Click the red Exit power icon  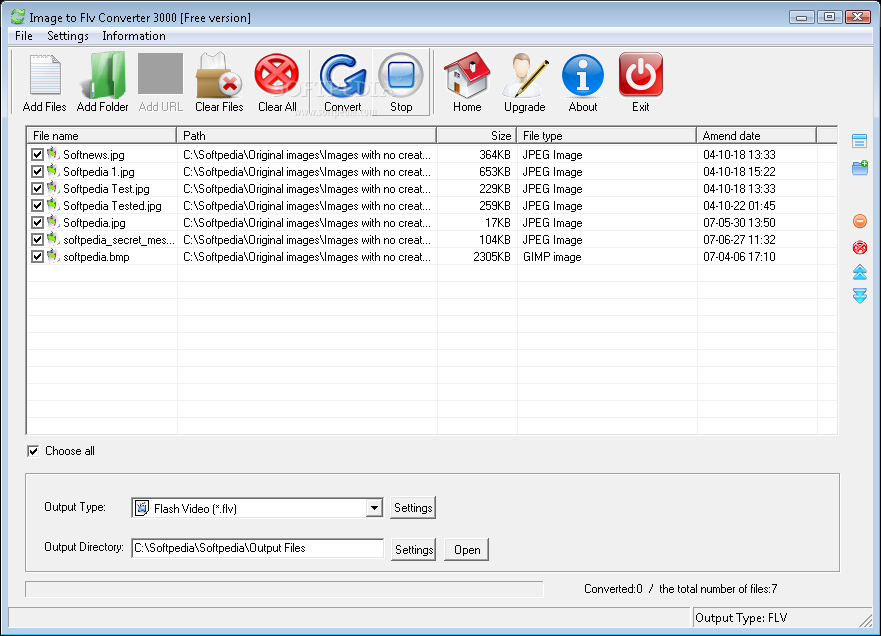click(x=641, y=75)
